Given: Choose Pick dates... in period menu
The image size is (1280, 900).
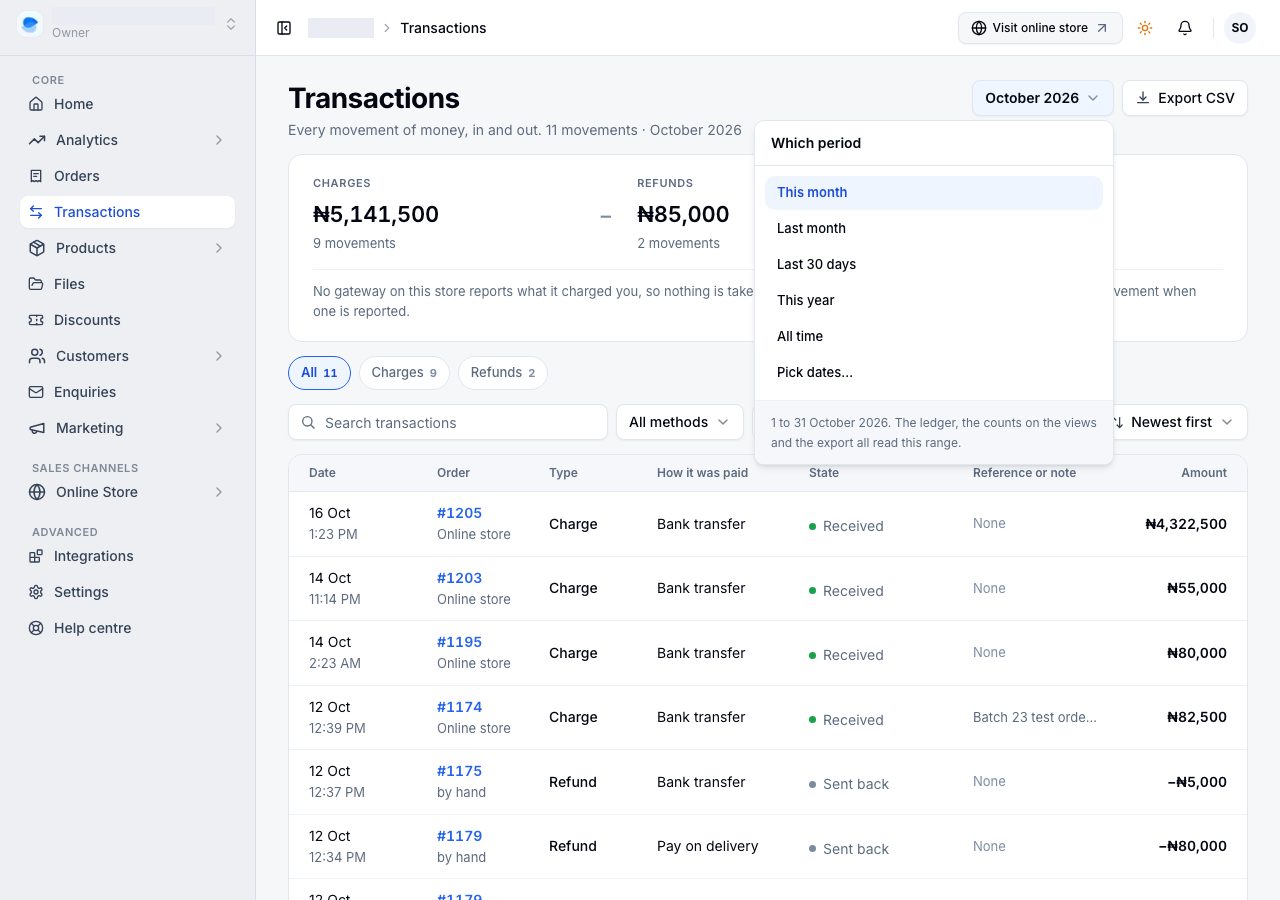Looking at the screenshot, I should pos(934,372).
